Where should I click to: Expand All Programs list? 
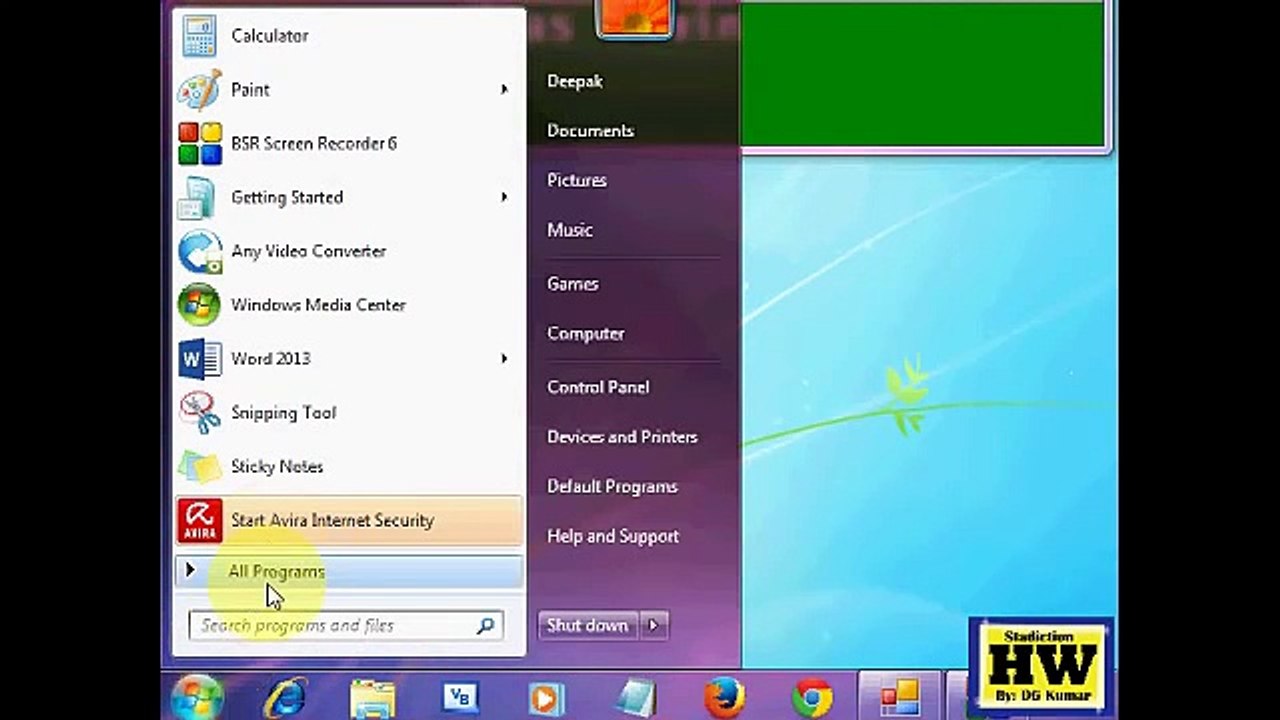coord(348,572)
